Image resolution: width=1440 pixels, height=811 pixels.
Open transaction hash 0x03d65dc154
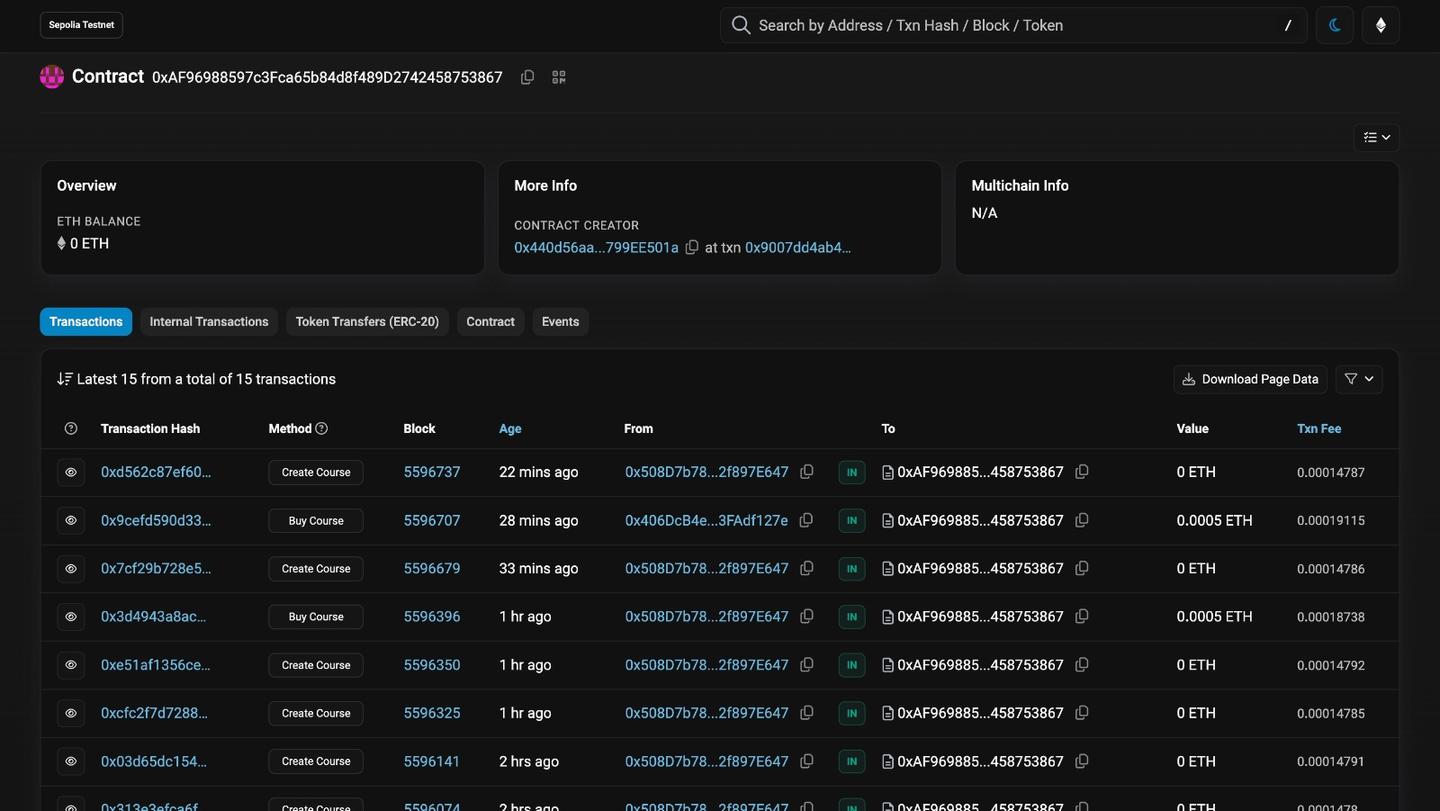154,761
